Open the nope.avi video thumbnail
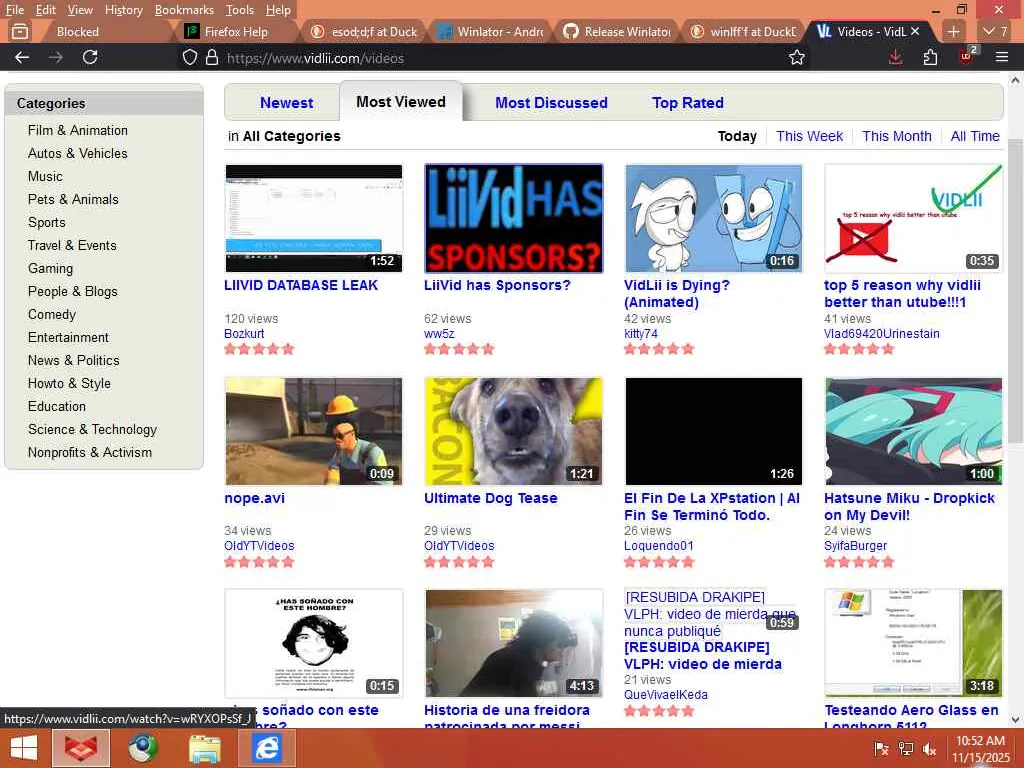The width and height of the screenshot is (1024, 768). (x=313, y=431)
